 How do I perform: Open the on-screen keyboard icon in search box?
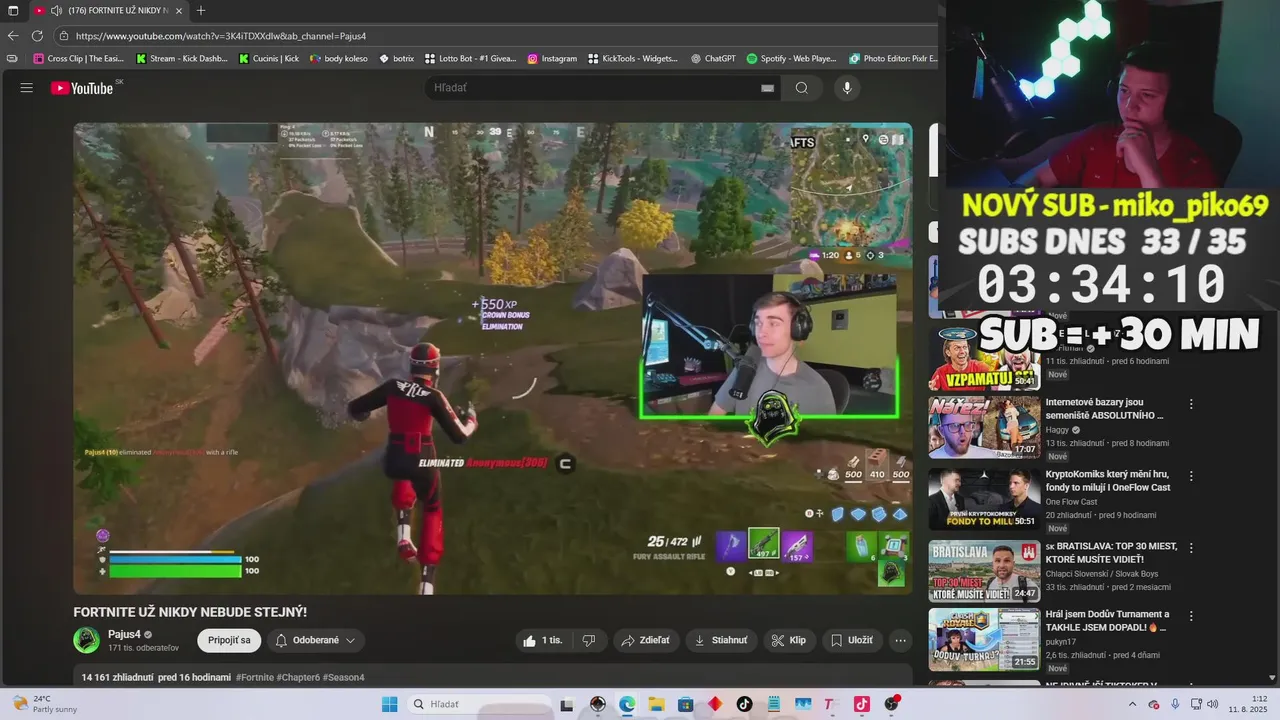(x=767, y=88)
